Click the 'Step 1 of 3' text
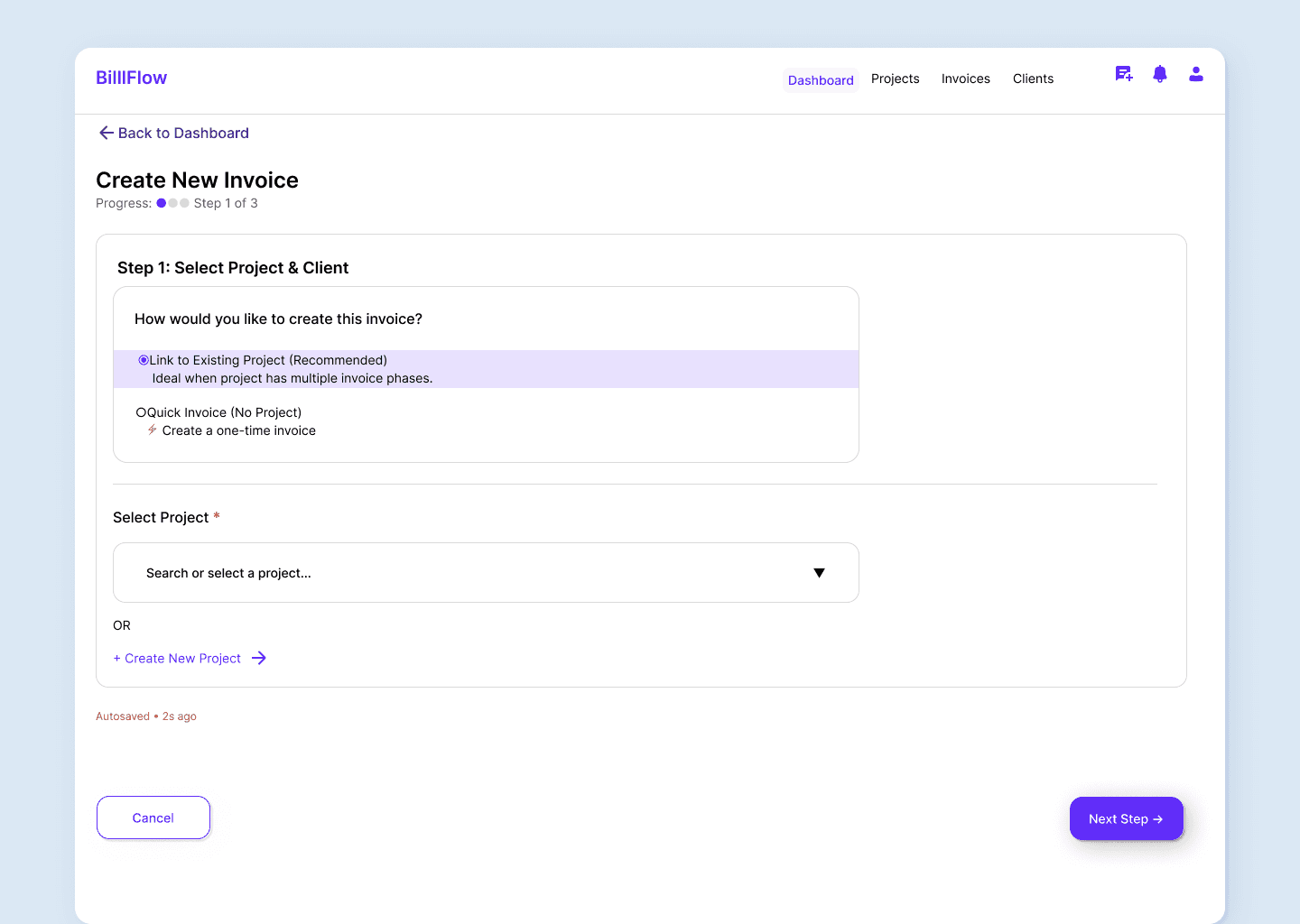The width and height of the screenshot is (1300, 924). [226, 203]
